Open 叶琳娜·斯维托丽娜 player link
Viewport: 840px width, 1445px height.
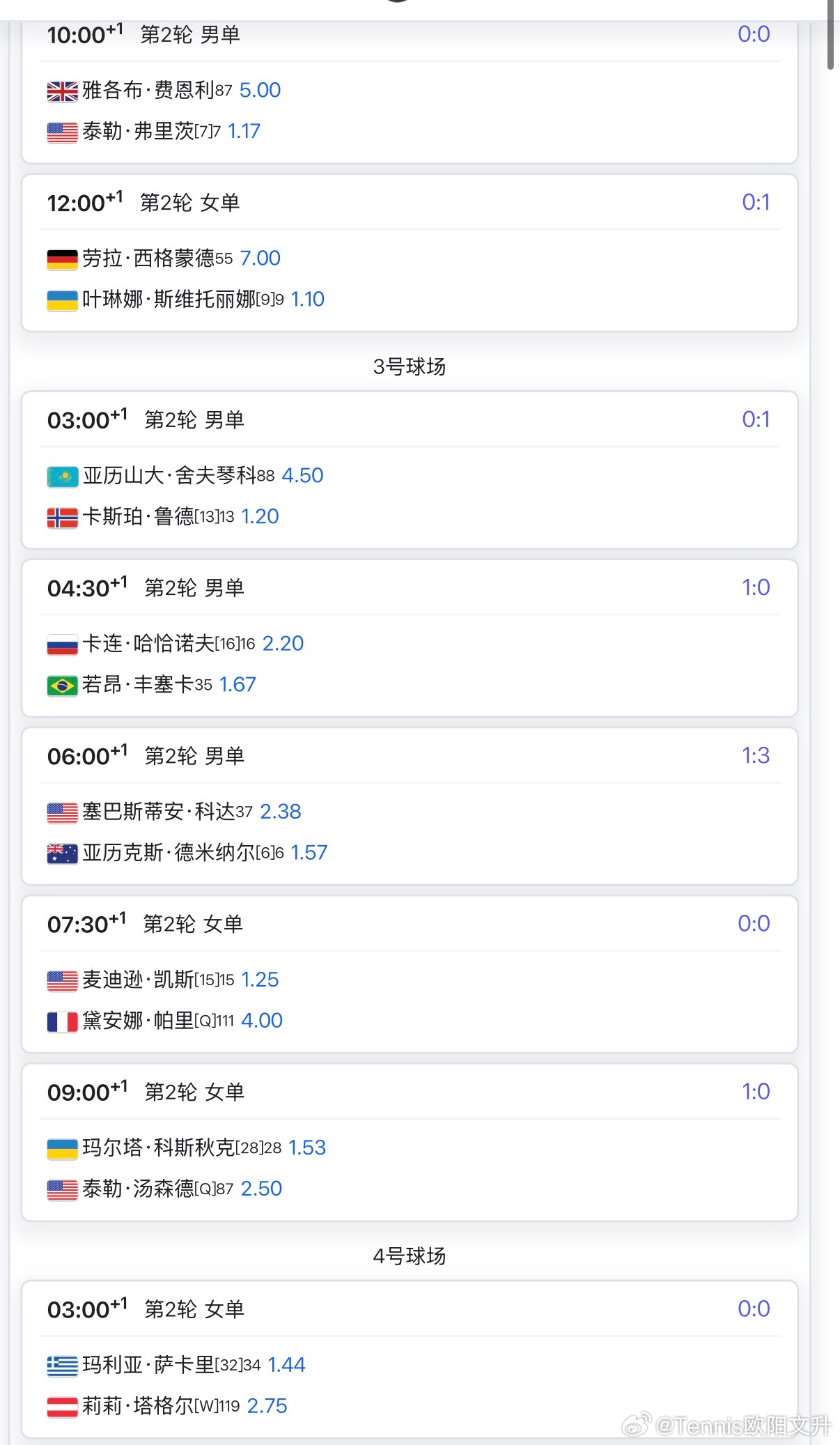(169, 300)
